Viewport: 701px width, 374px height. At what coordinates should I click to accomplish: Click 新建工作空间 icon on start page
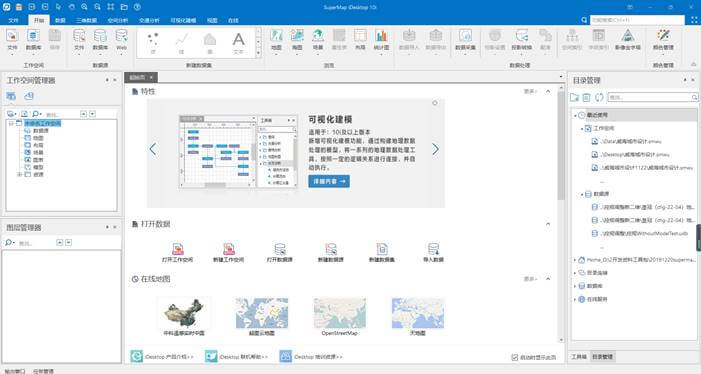[228, 252]
